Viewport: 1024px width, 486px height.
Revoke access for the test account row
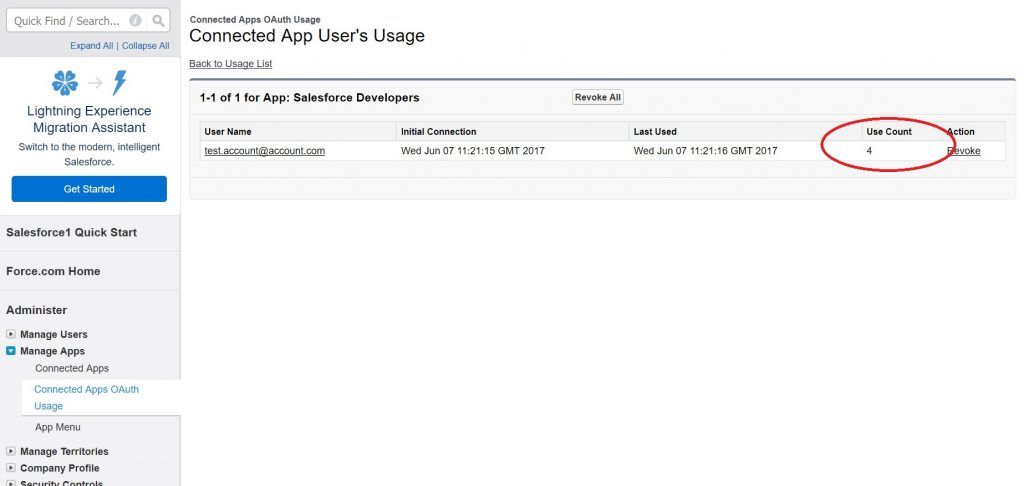point(964,151)
